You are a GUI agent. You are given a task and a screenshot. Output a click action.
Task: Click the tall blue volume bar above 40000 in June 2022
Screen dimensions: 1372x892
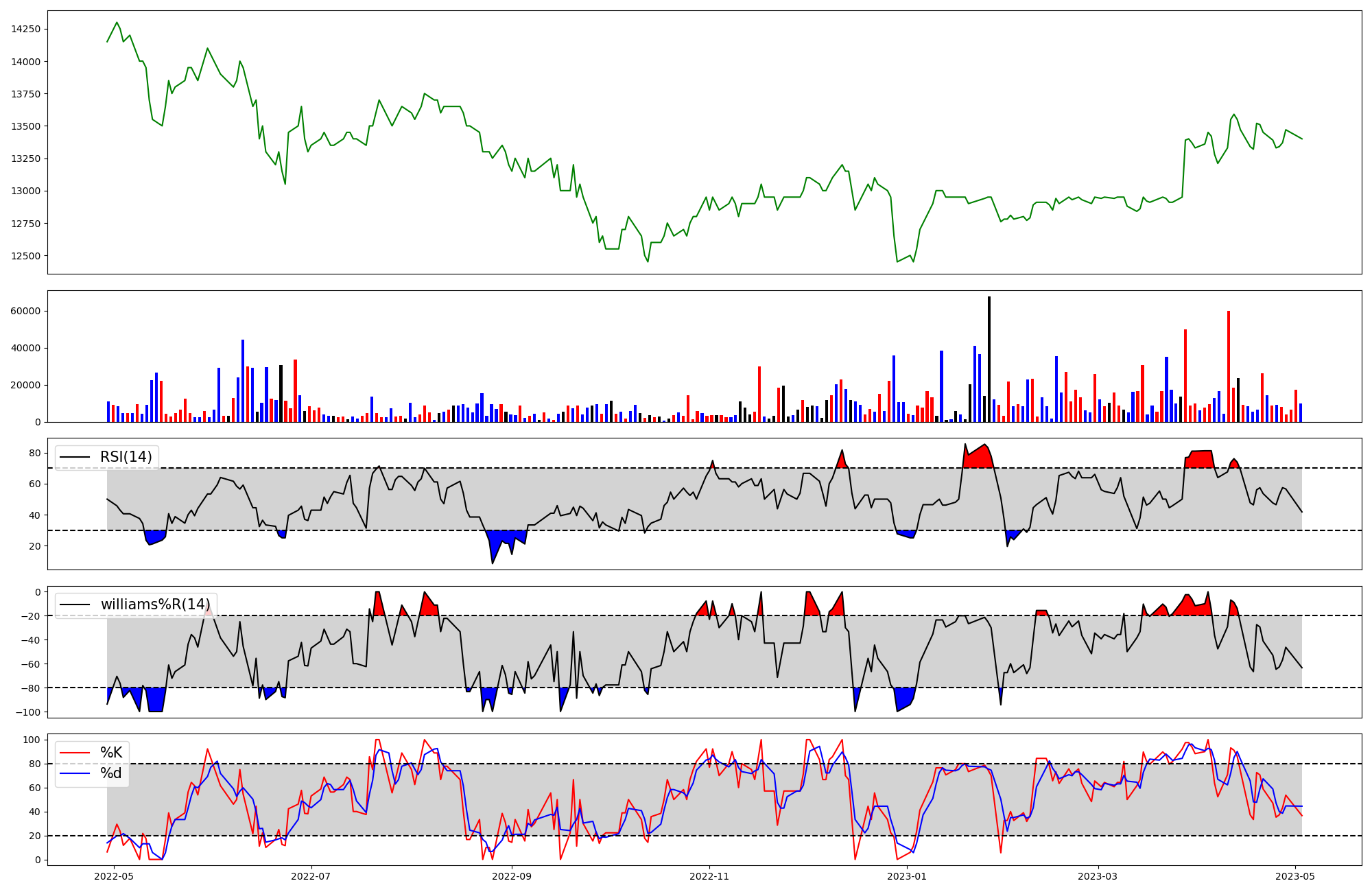pos(242,381)
